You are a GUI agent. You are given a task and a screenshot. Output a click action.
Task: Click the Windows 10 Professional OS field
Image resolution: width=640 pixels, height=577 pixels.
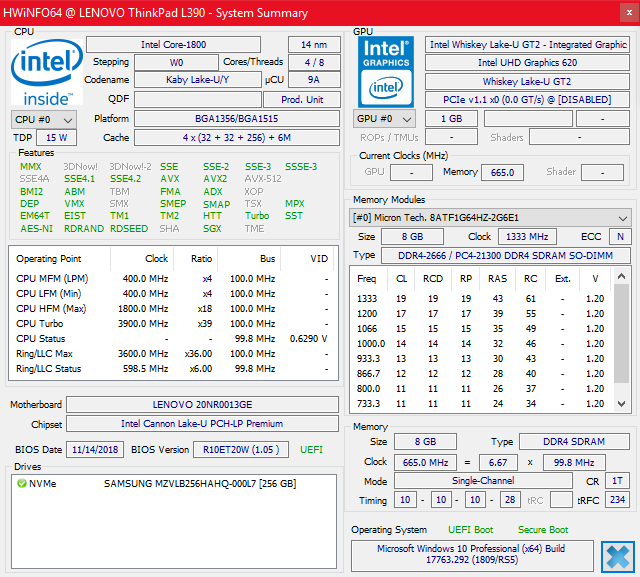click(472, 554)
